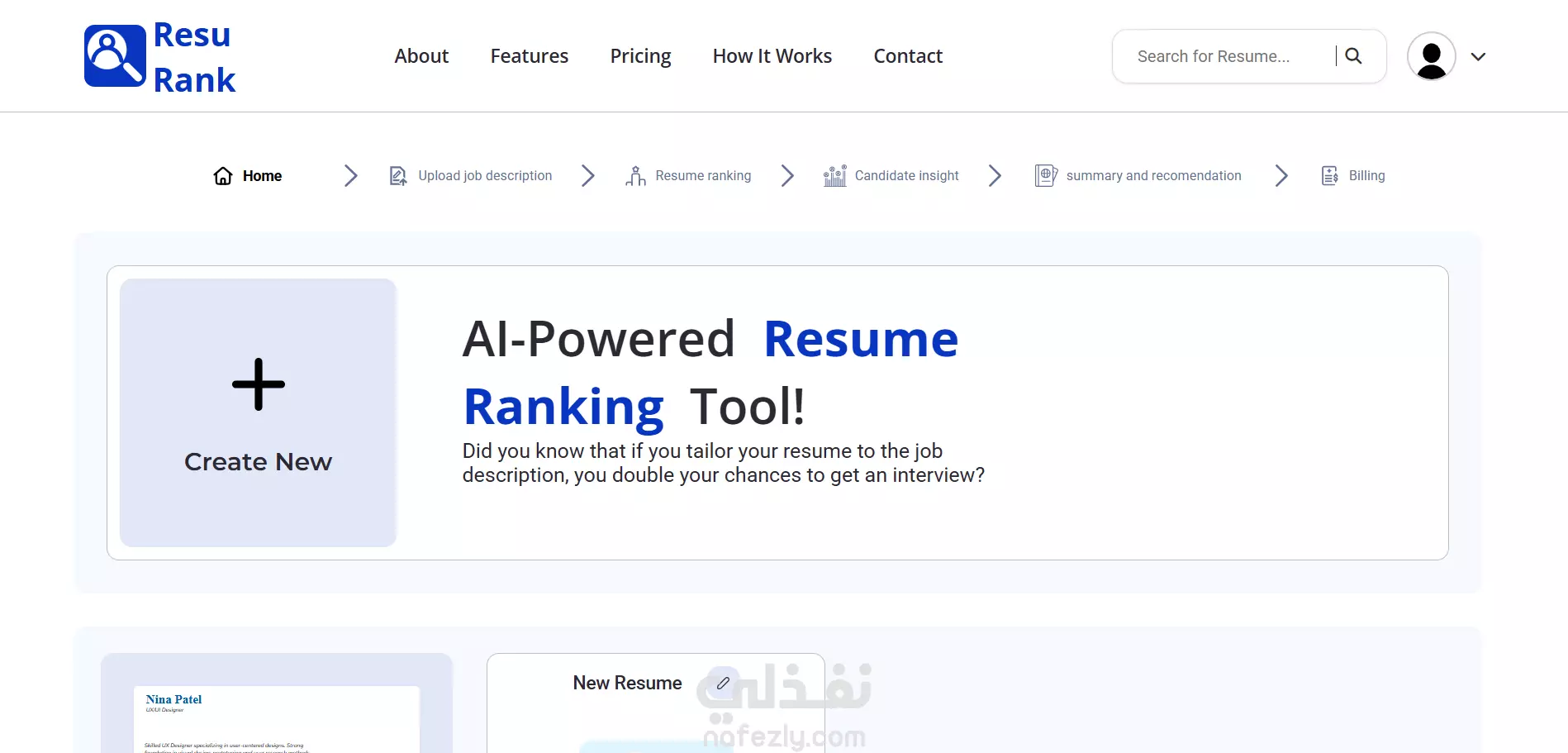Viewport: 1568px width, 753px height.
Task: Open the About page
Action: pos(421,56)
